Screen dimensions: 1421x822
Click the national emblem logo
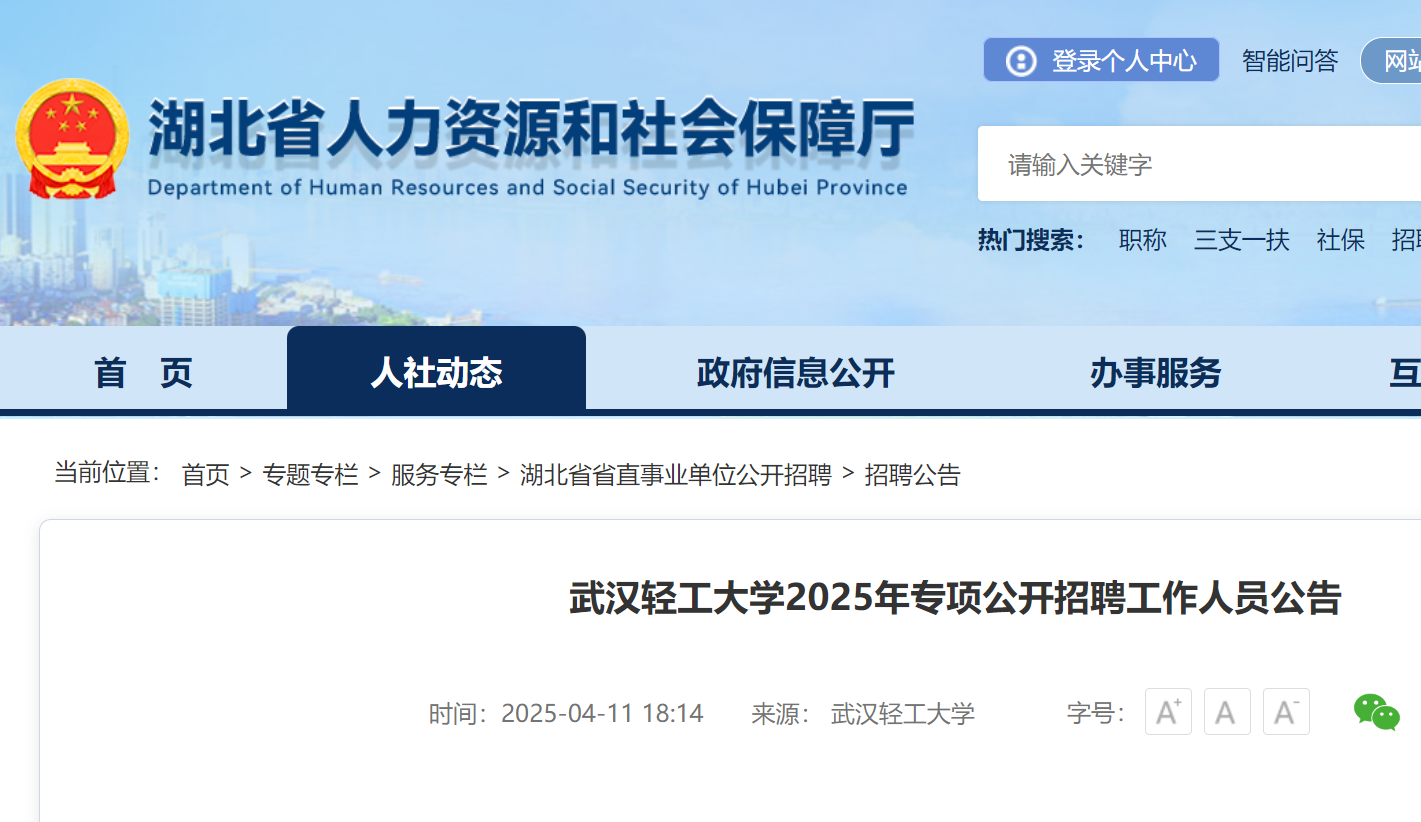click(72, 139)
